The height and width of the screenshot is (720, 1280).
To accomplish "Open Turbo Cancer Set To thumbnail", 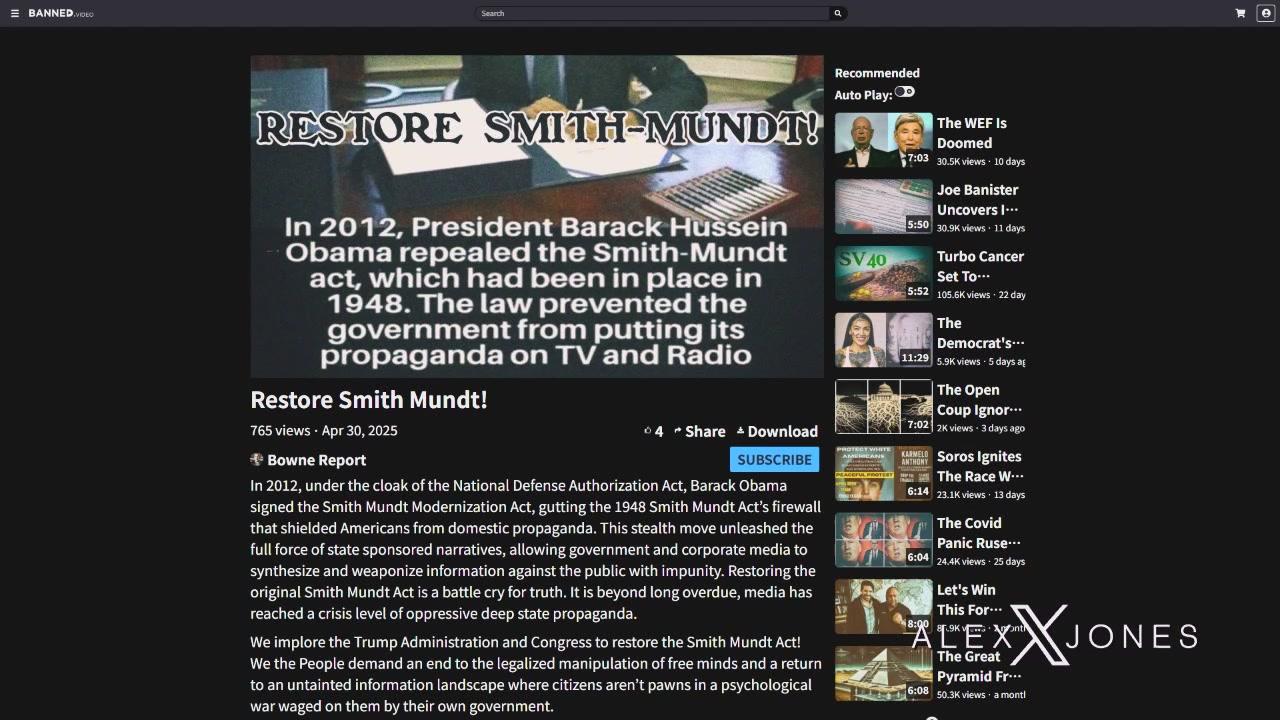I will point(883,273).
